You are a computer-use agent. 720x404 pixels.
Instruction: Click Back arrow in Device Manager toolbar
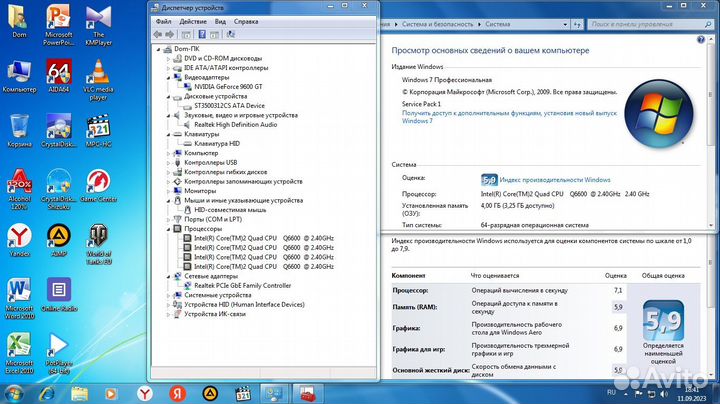(x=158, y=34)
